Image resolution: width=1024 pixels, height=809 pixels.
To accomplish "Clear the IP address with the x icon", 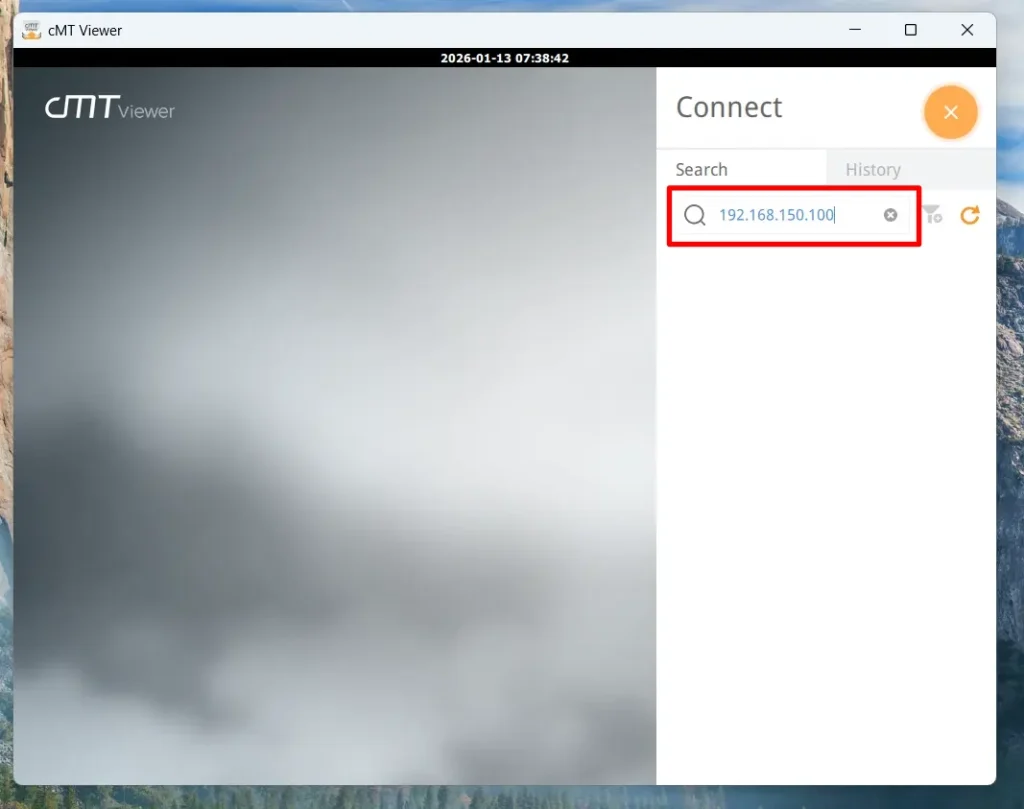I will (x=890, y=215).
